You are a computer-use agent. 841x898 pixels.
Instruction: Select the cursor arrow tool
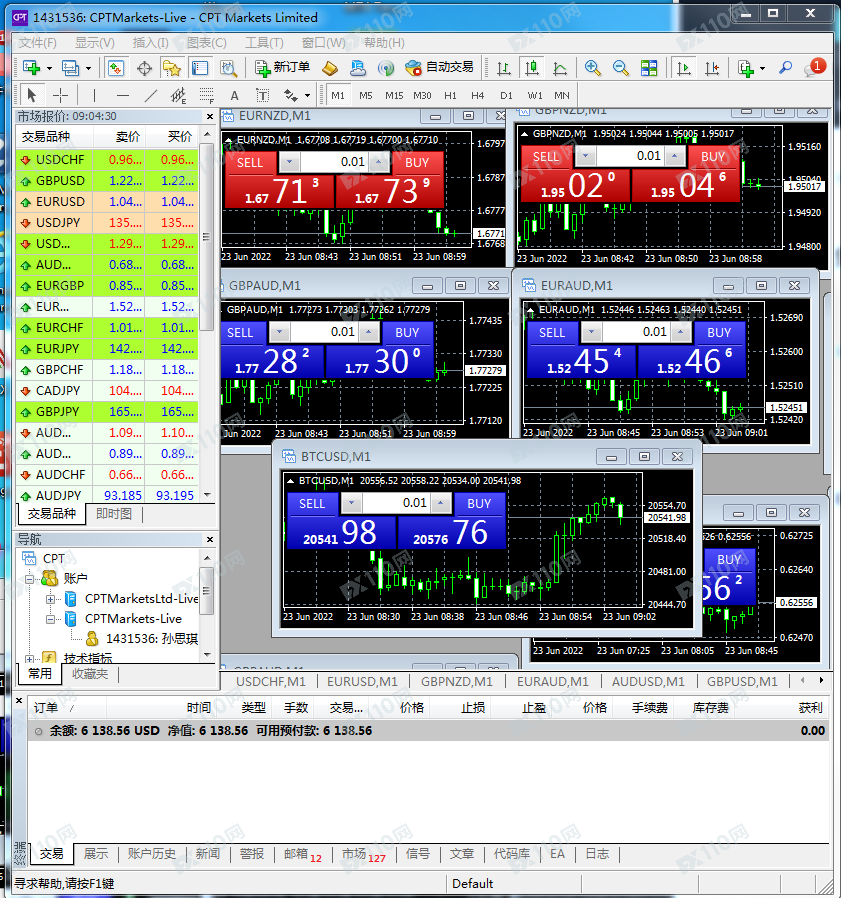tap(32, 94)
